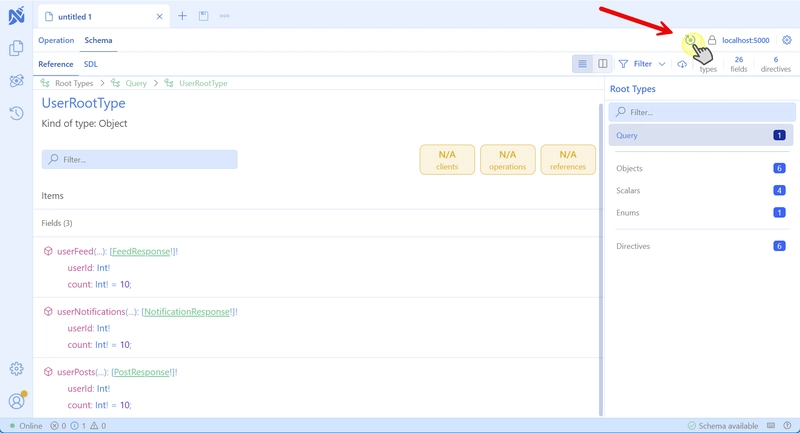Click the UserRootType breadcrumb

click(x=203, y=83)
